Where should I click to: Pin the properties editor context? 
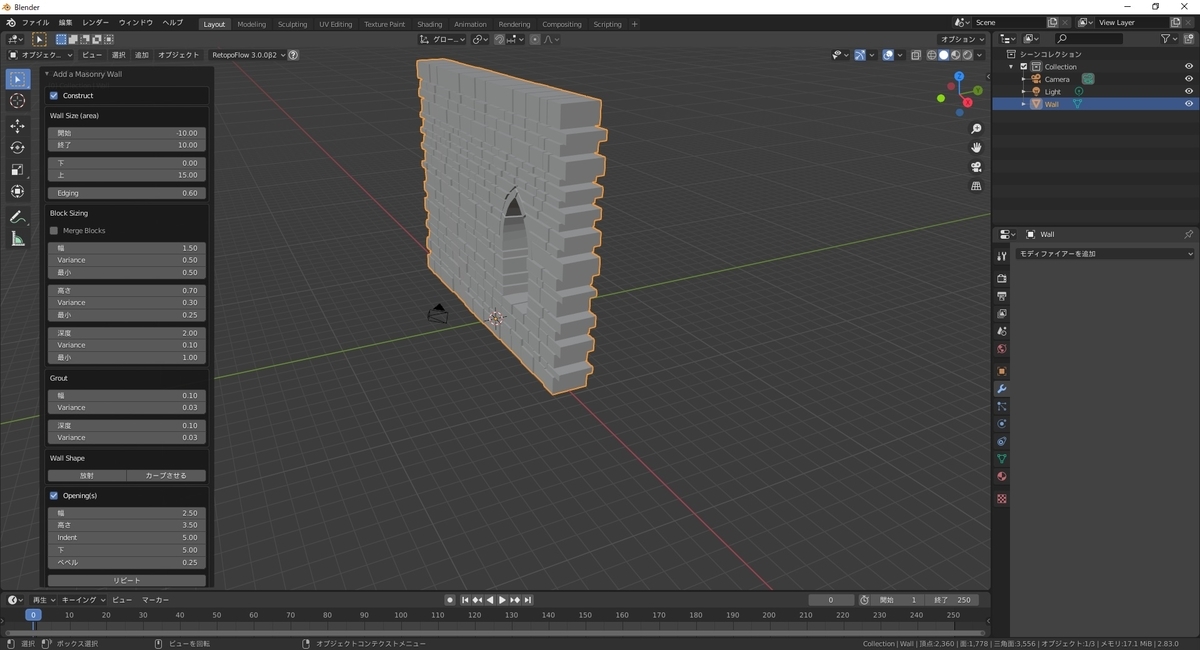[1188, 234]
